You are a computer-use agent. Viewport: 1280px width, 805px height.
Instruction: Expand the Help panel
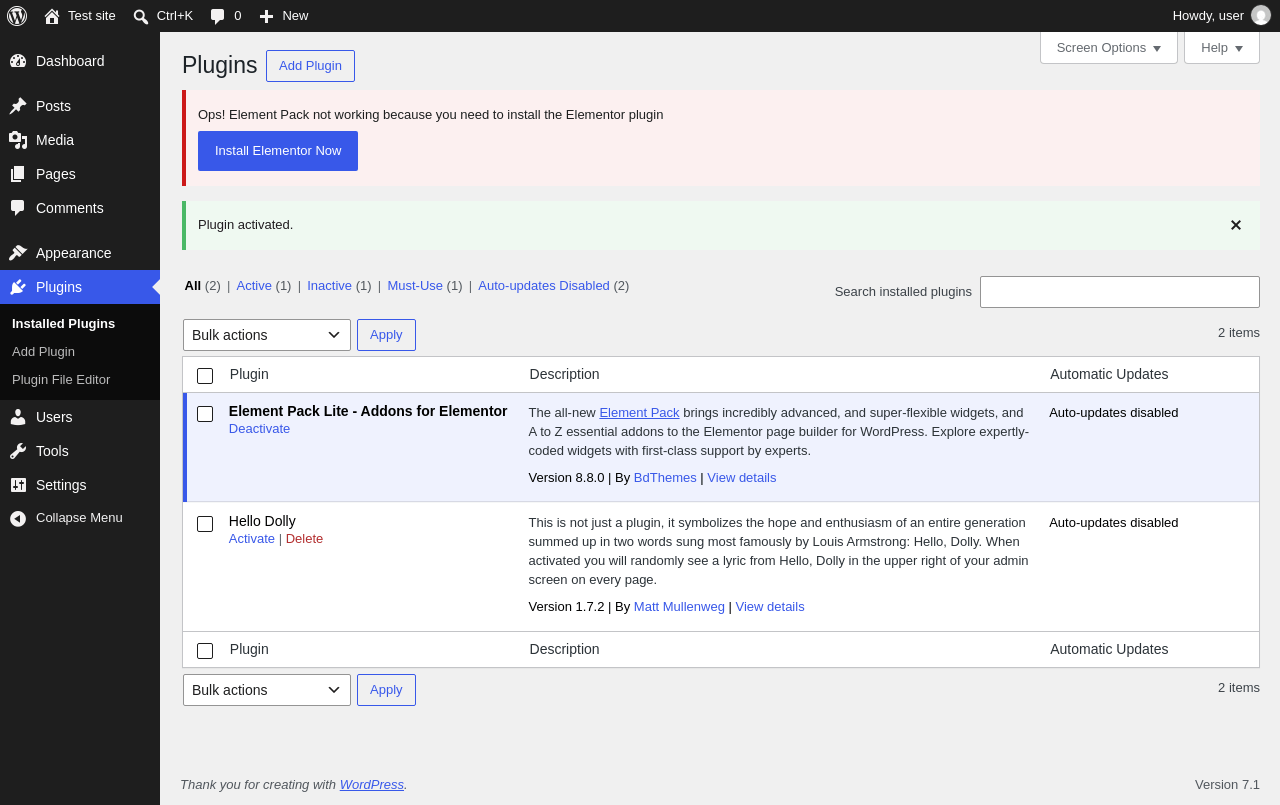point(1222,47)
